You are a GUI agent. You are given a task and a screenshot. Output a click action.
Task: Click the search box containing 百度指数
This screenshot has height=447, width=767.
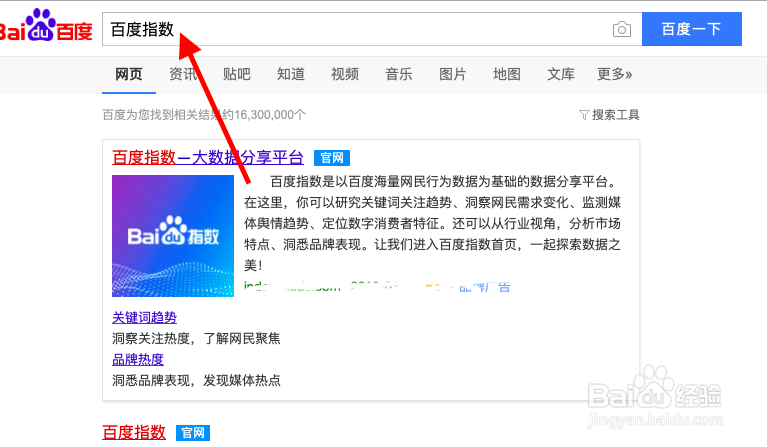point(372,29)
